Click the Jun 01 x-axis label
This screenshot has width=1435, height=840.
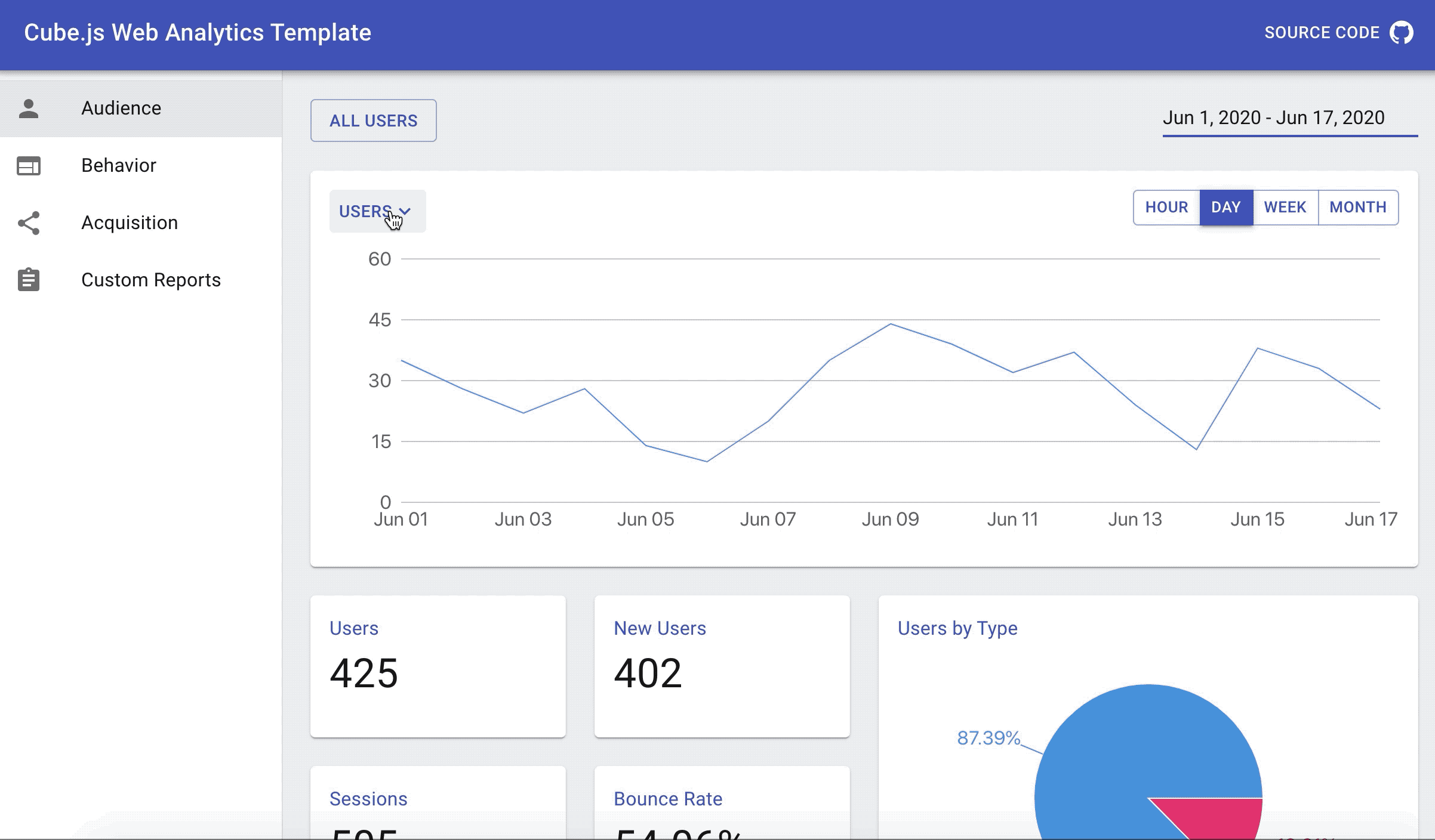(401, 519)
